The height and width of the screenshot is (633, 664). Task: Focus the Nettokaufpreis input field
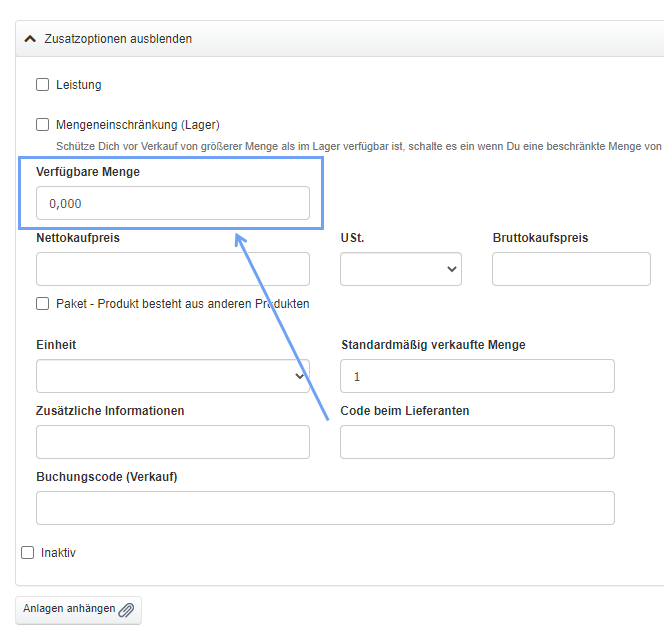point(172,269)
